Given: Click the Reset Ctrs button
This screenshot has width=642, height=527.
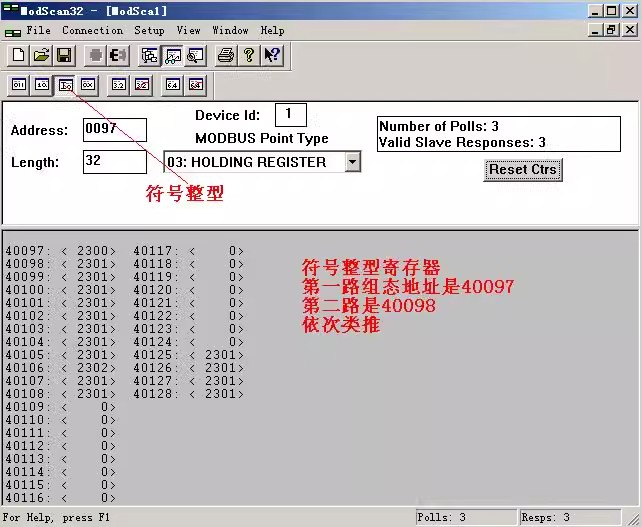Looking at the screenshot, I should (523, 170).
